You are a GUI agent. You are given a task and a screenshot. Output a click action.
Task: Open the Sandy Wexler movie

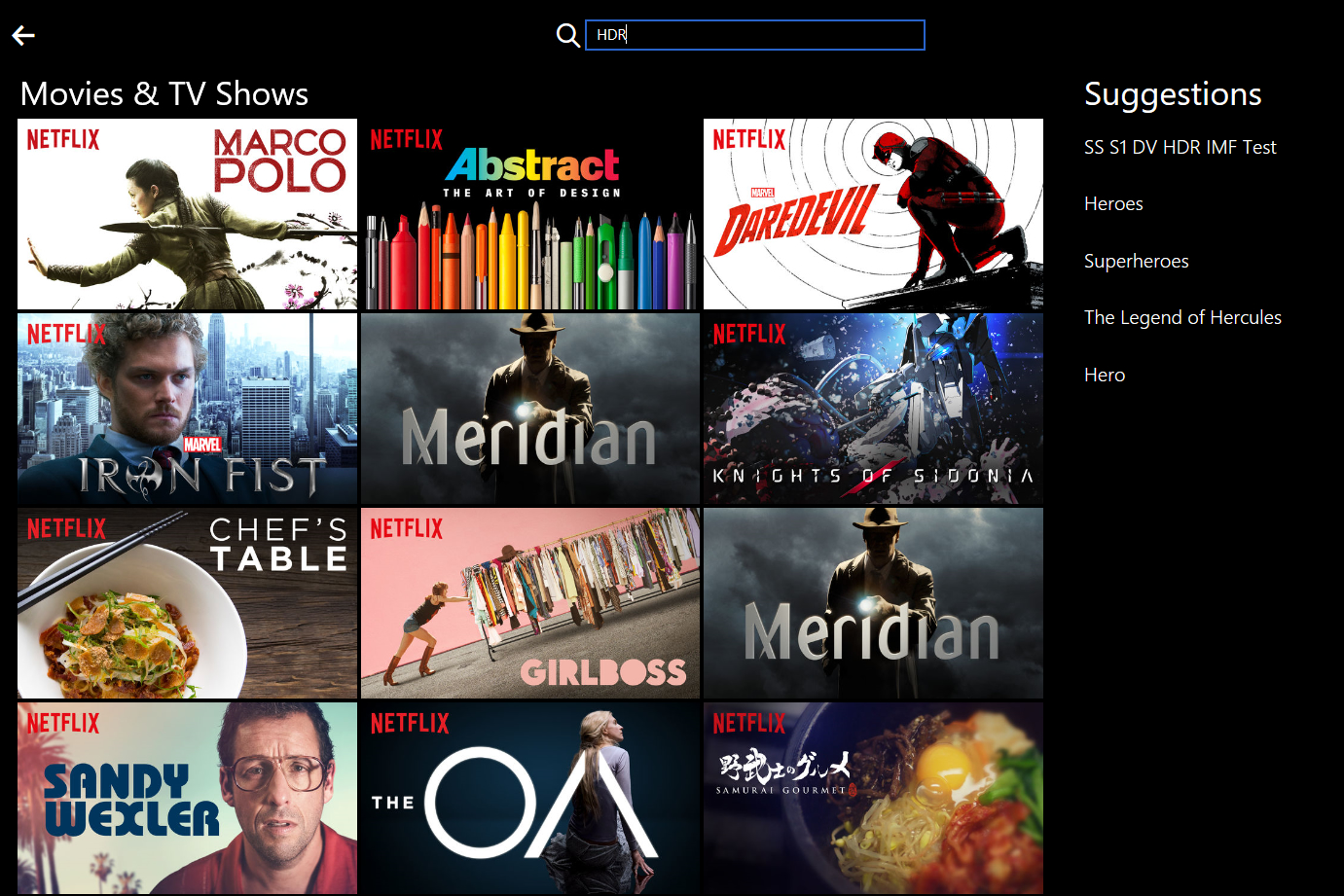(187, 798)
